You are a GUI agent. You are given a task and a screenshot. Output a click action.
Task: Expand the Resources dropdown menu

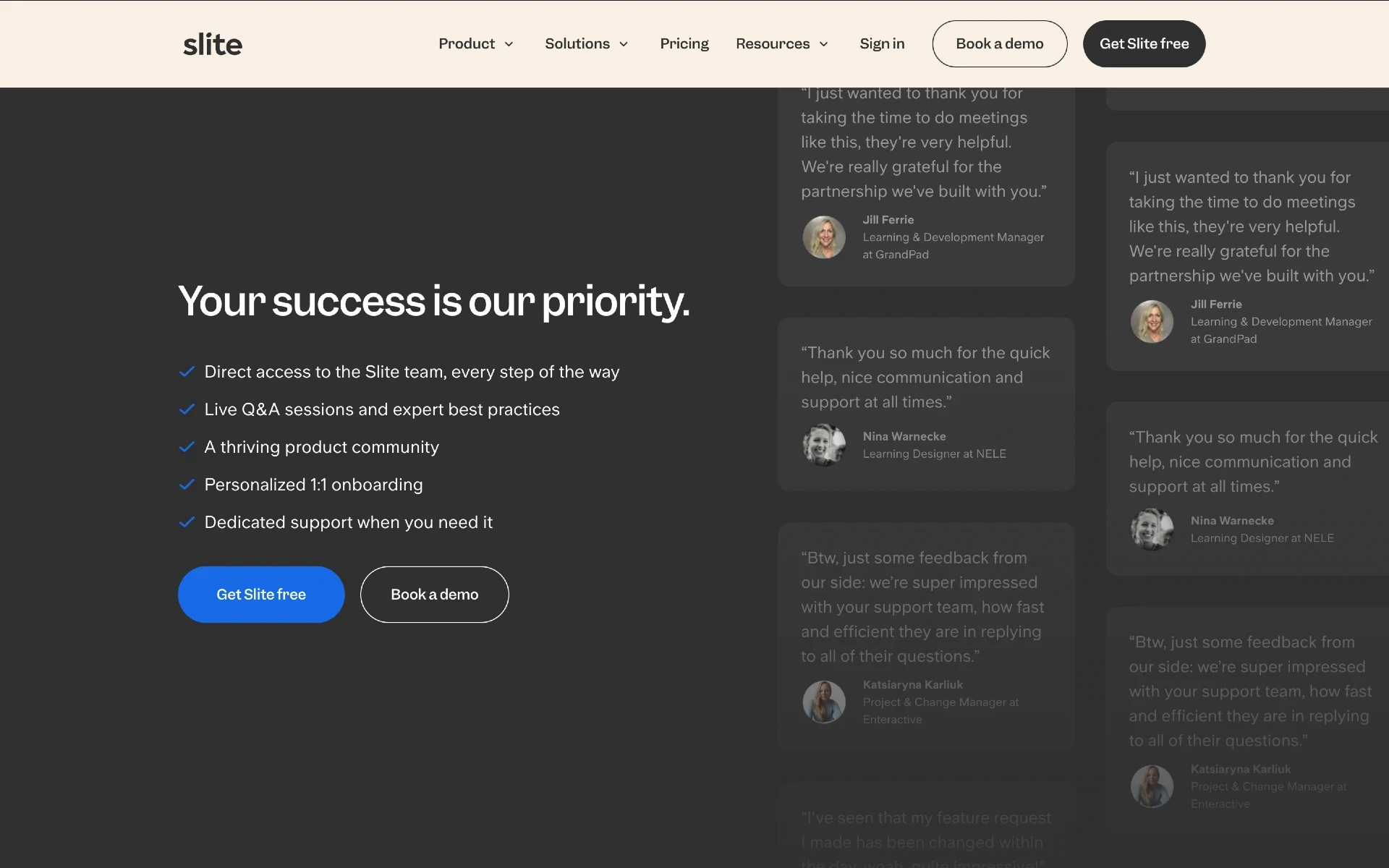click(x=782, y=43)
